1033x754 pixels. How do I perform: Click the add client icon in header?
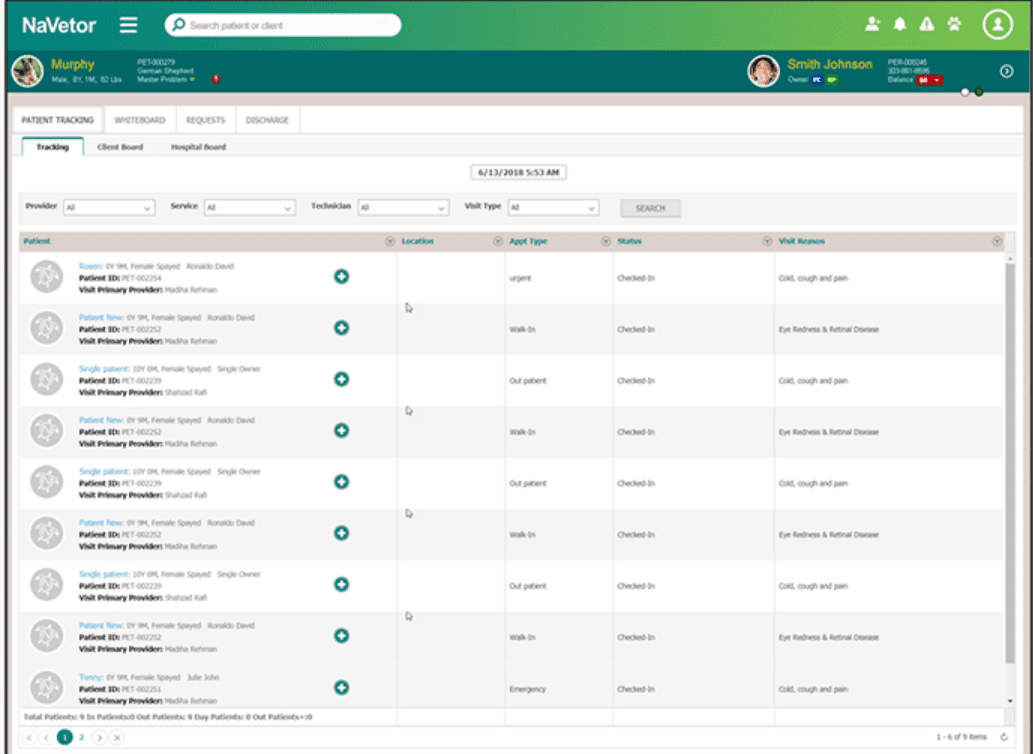click(873, 25)
